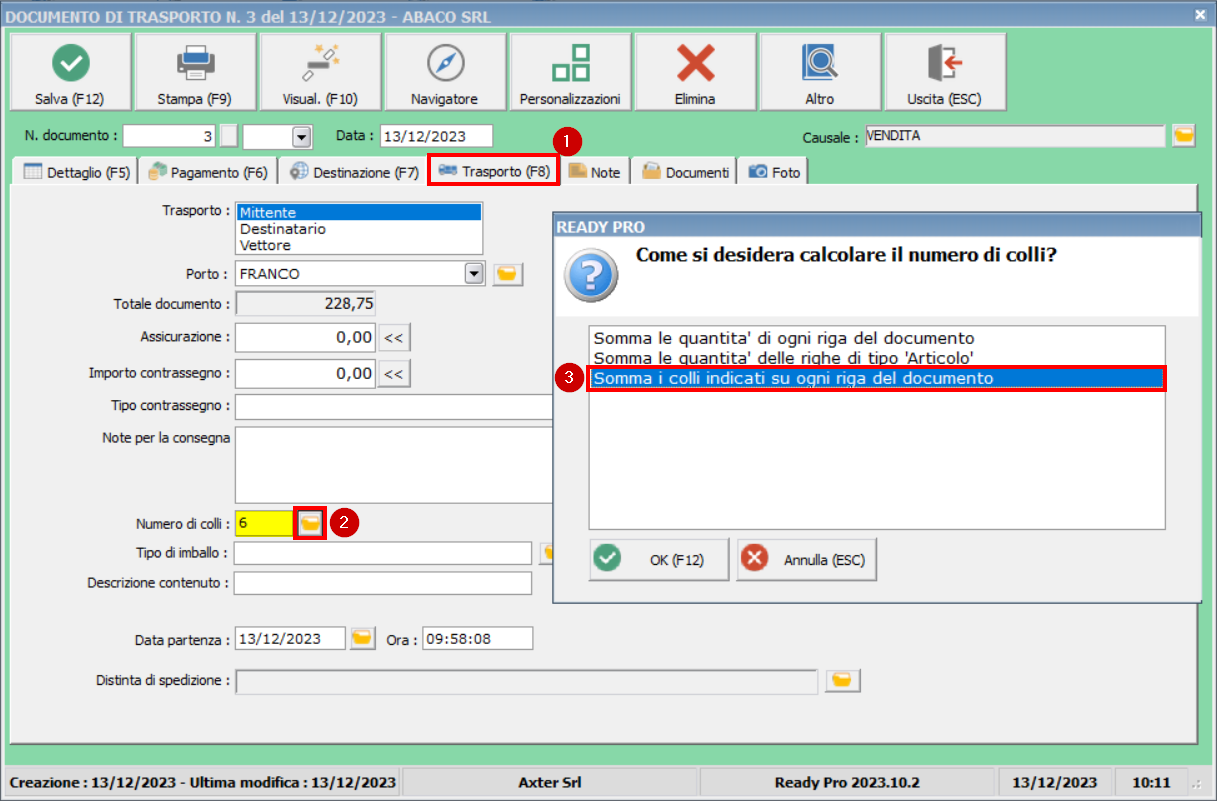Open Causale lookup folder icon

[x=1184, y=136]
